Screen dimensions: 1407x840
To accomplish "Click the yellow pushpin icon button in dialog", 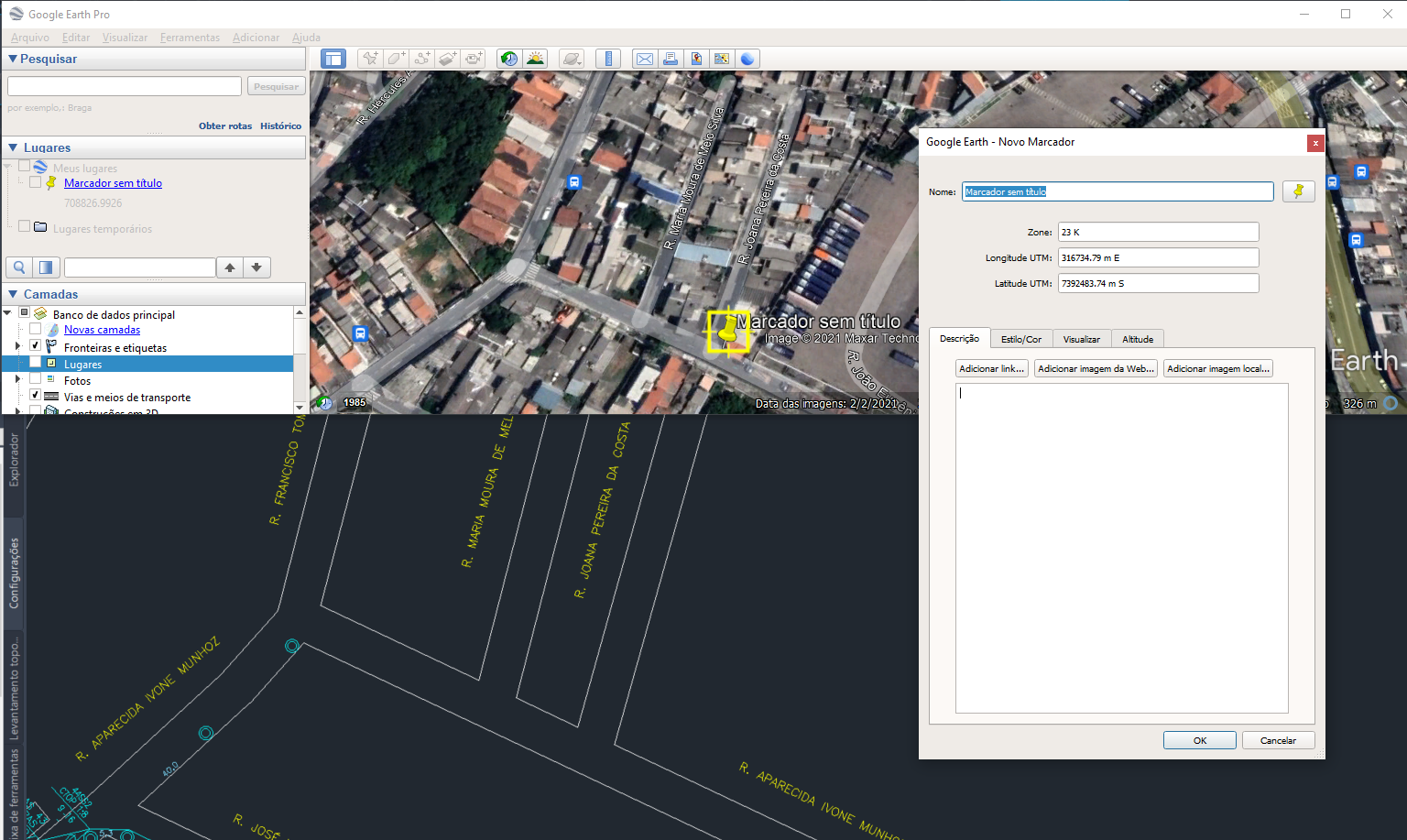I will click(x=1298, y=191).
